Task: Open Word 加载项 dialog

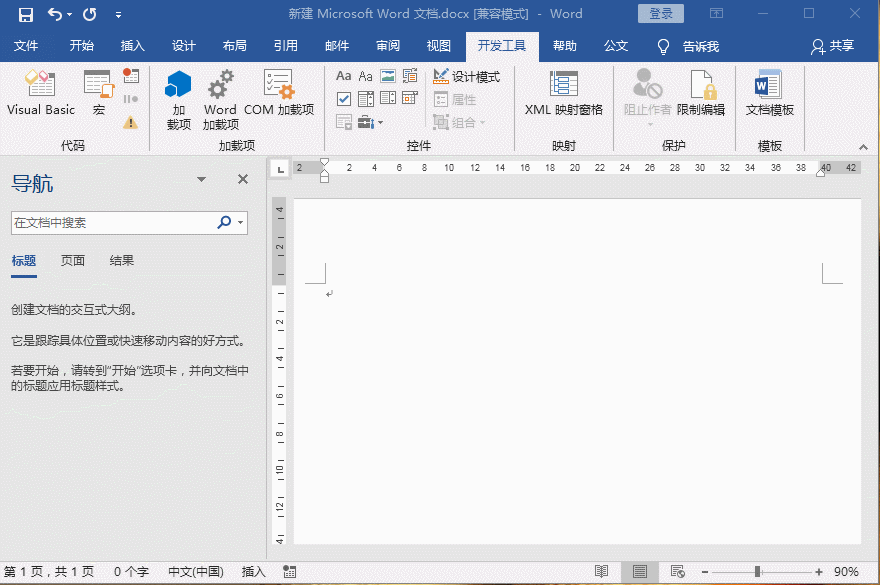Action: [x=221, y=100]
